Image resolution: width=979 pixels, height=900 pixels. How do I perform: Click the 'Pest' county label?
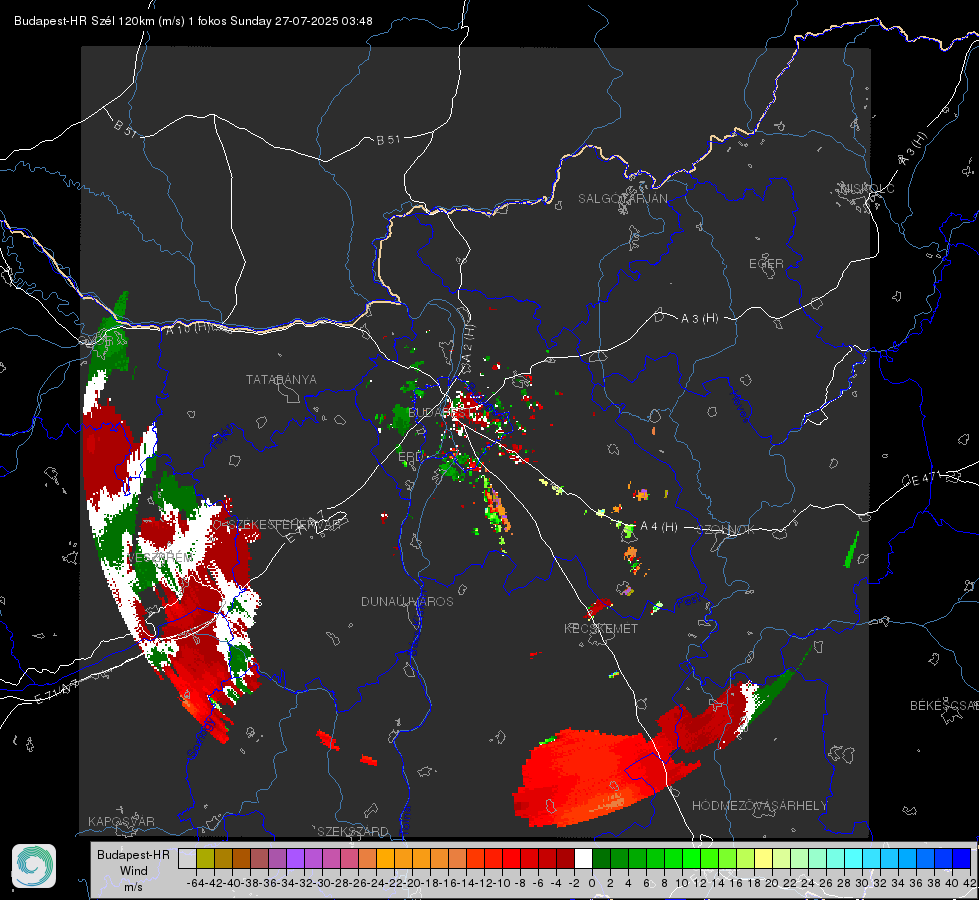pos(689,602)
